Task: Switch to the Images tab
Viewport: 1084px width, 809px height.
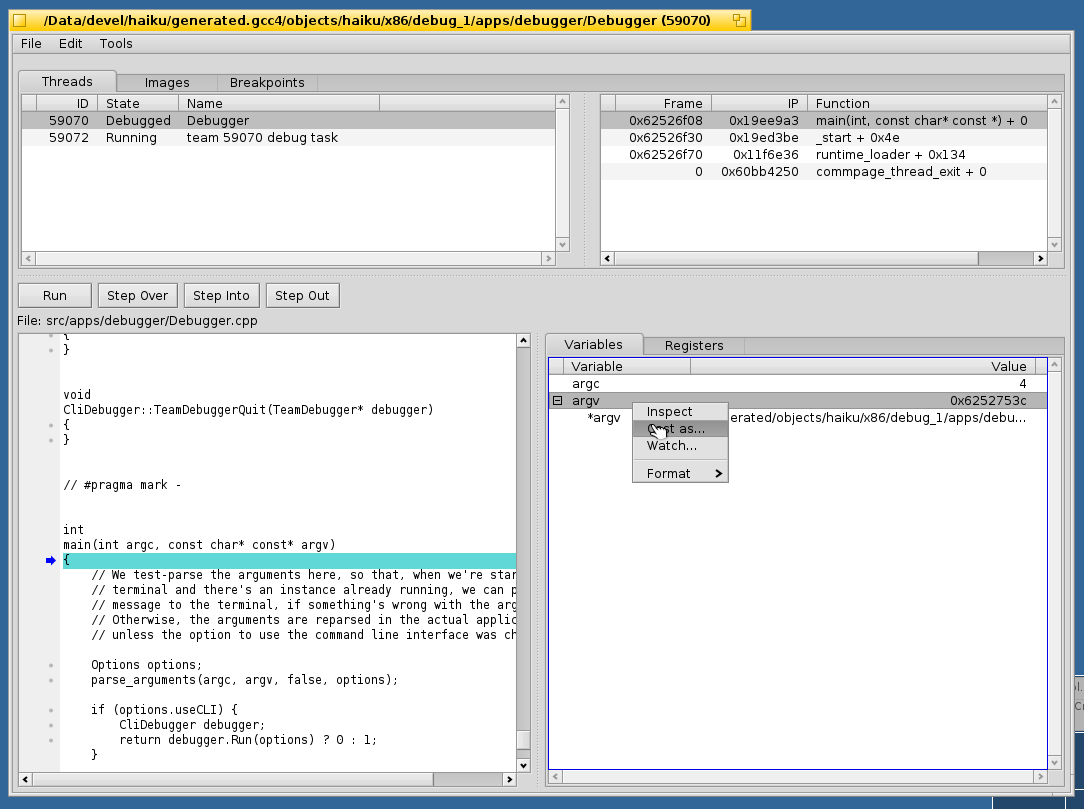Action: click(x=167, y=83)
